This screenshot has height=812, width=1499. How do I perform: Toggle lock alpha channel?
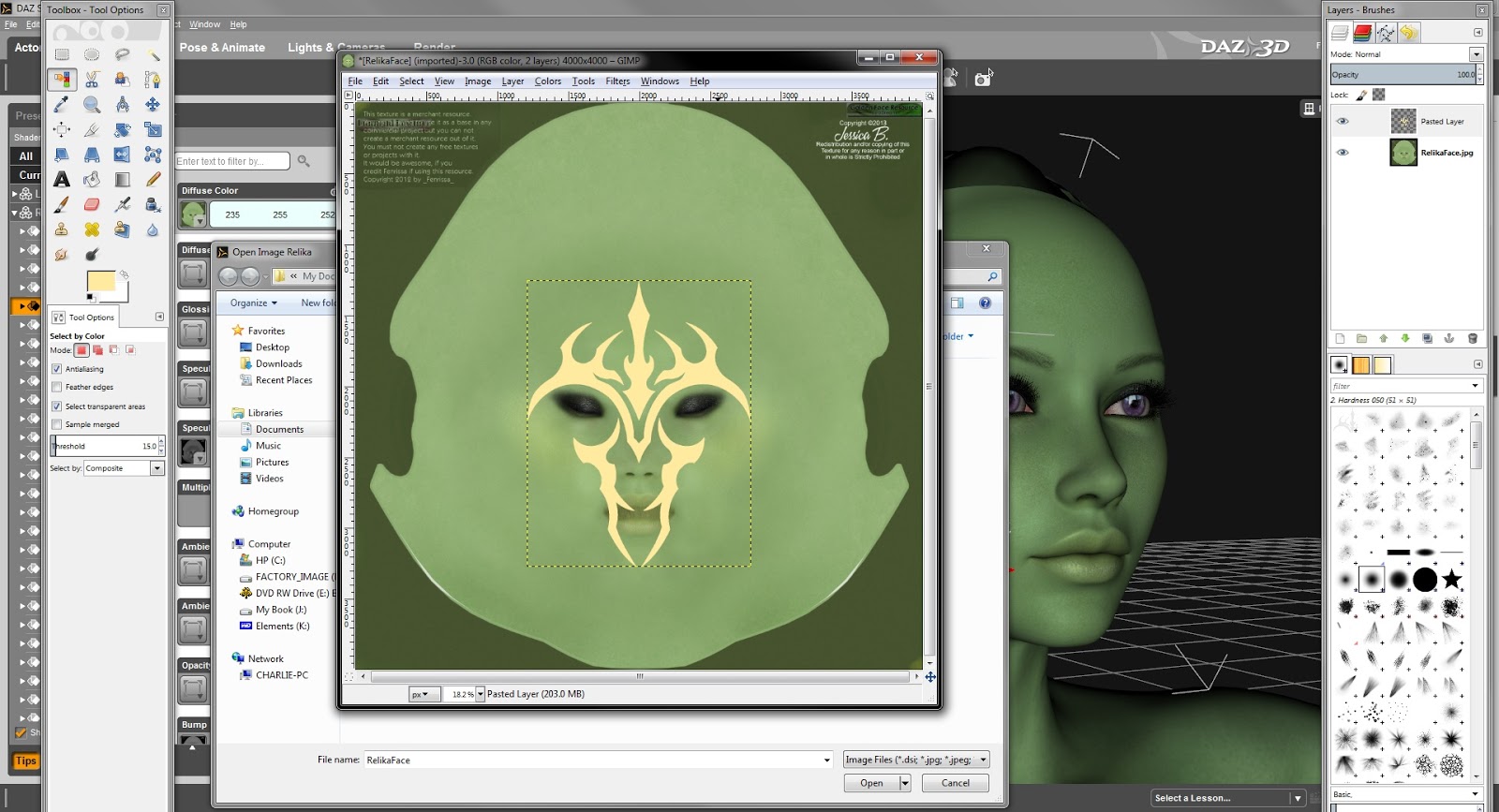(1378, 95)
